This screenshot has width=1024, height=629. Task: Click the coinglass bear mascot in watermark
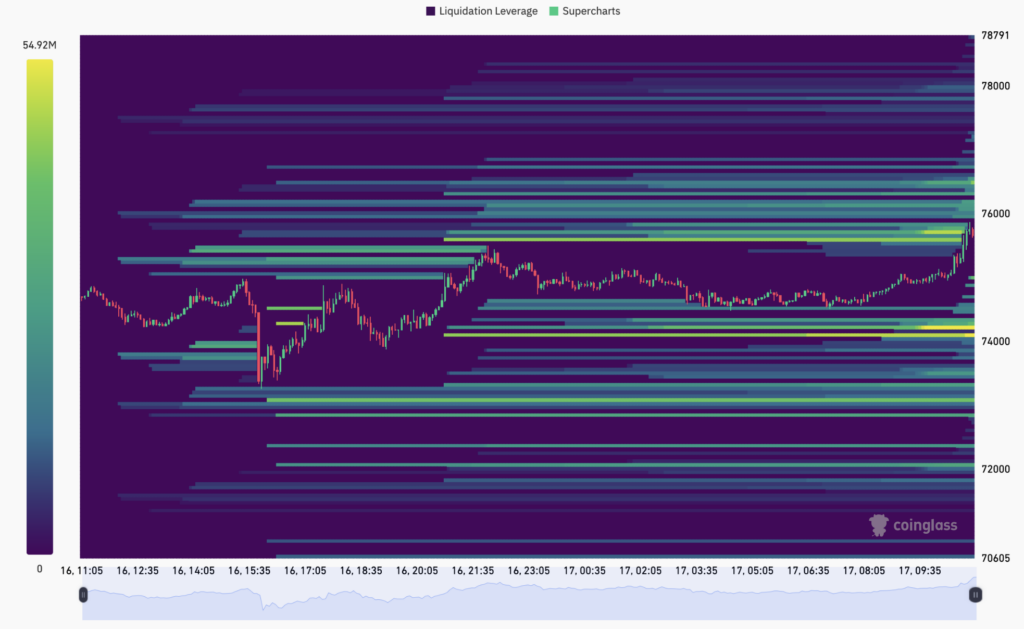(x=878, y=524)
